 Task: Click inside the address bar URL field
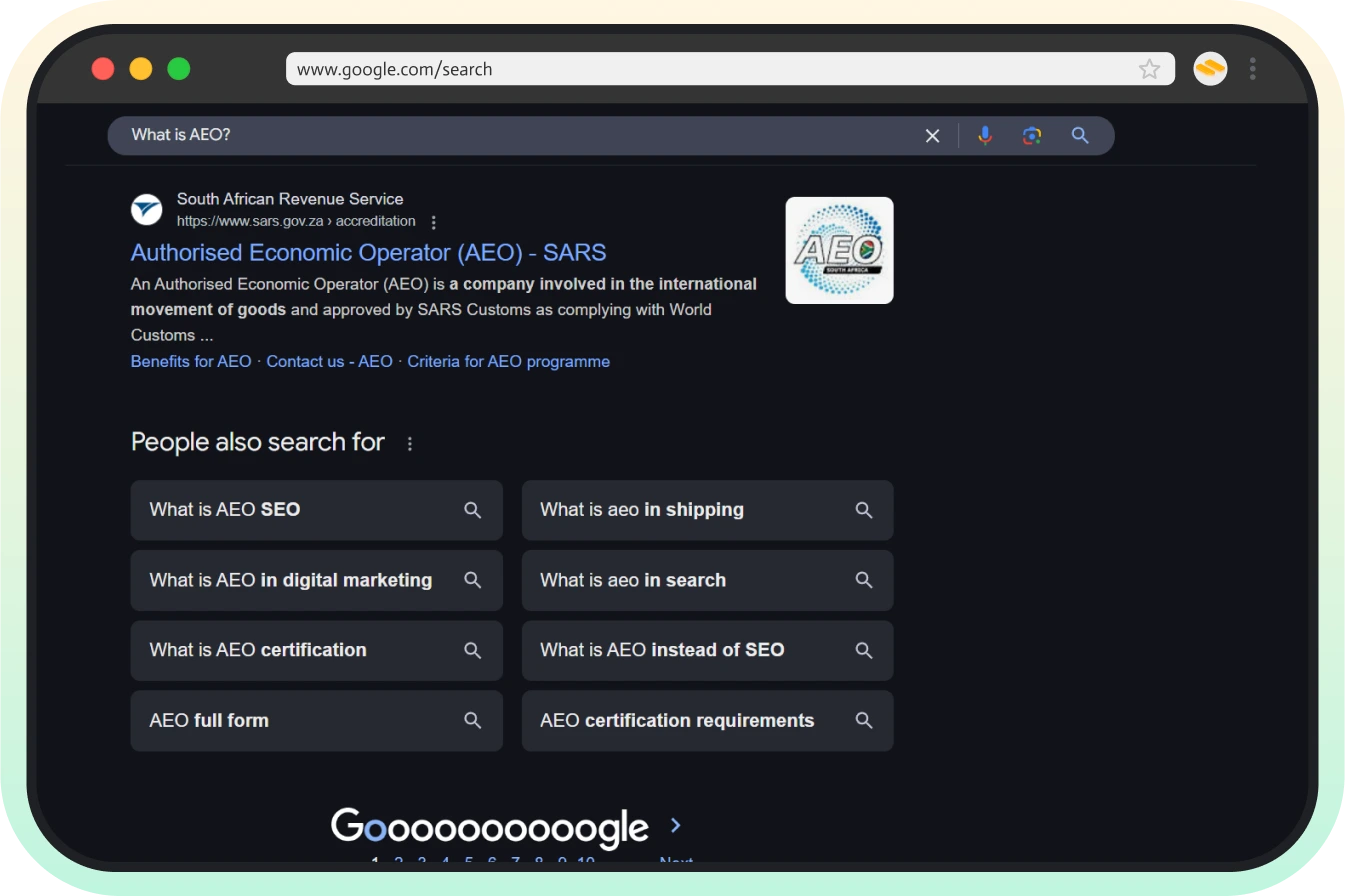(x=600, y=68)
